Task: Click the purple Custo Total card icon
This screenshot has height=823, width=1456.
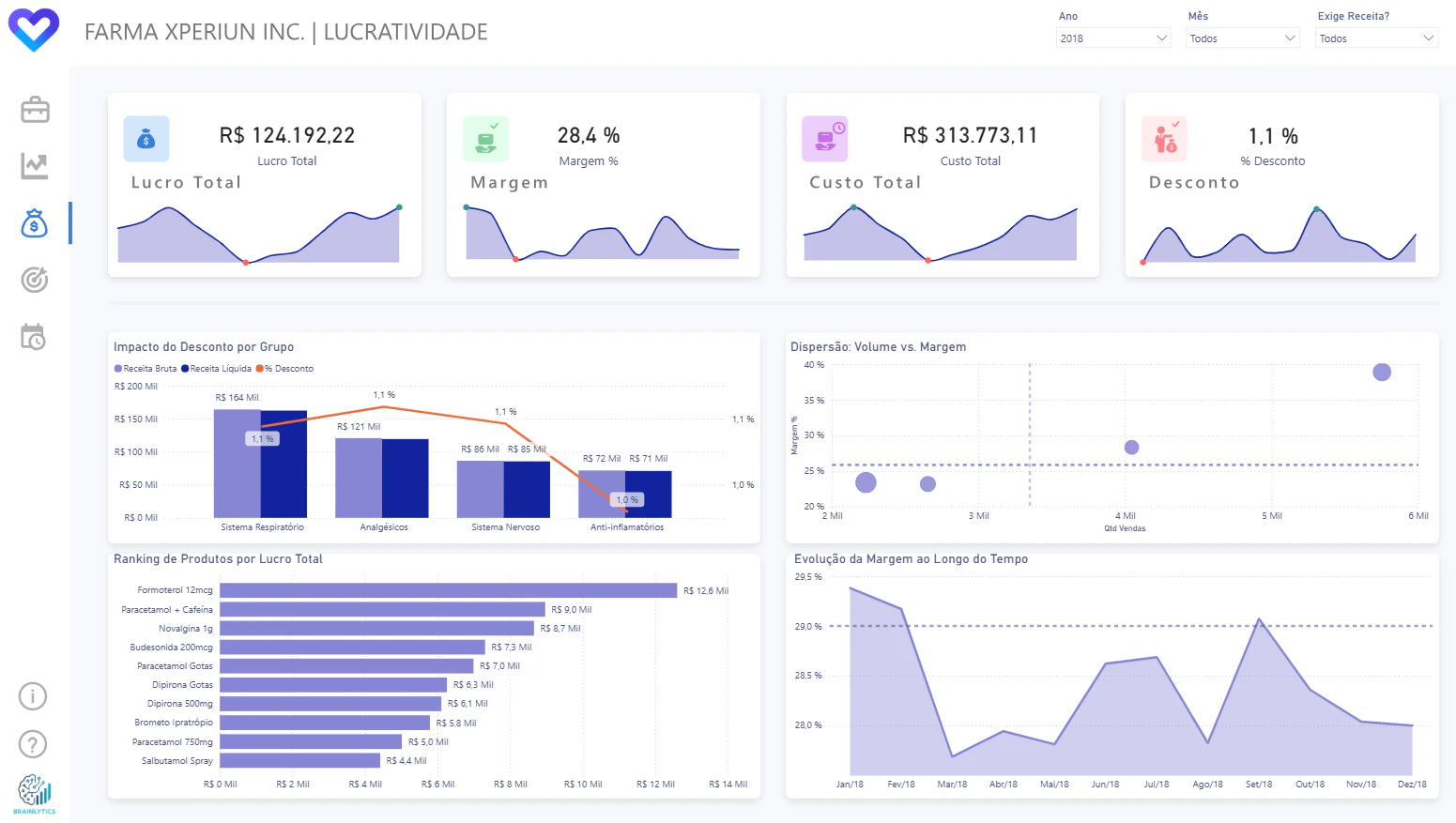Action: coord(825,139)
